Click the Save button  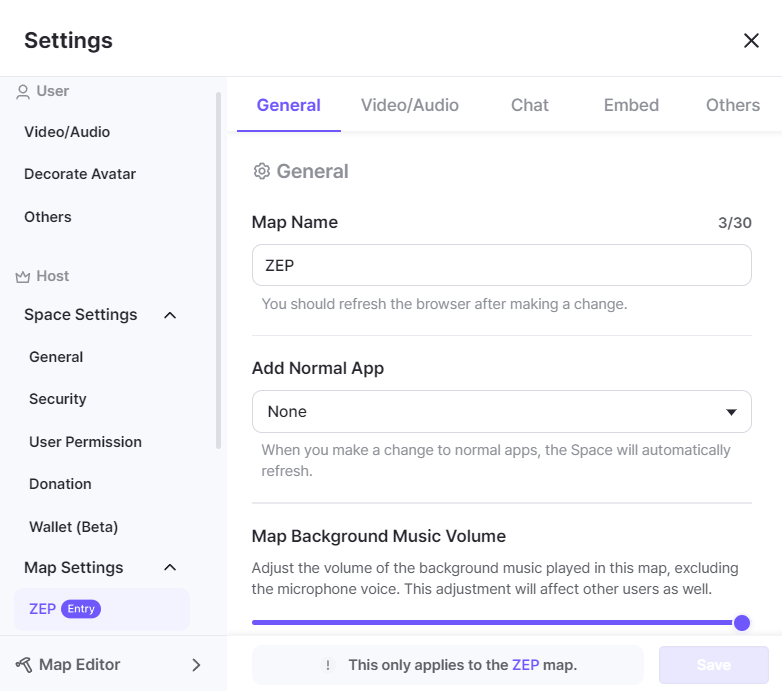[x=714, y=665]
